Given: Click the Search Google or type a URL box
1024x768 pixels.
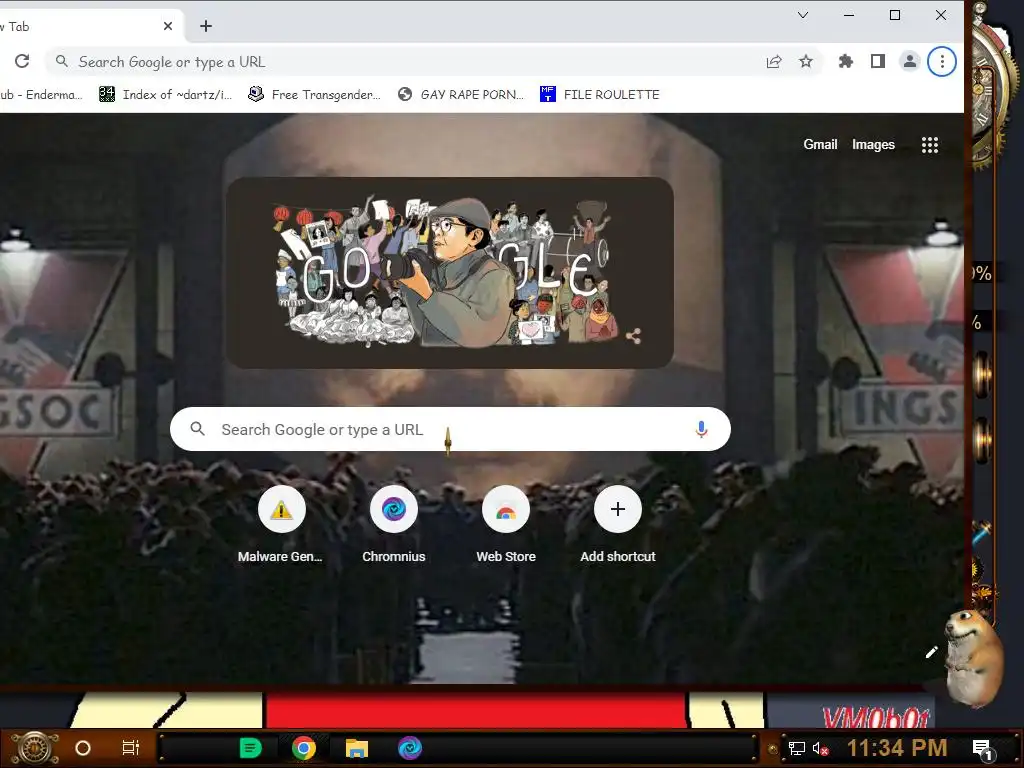Looking at the screenshot, I should coord(450,429).
